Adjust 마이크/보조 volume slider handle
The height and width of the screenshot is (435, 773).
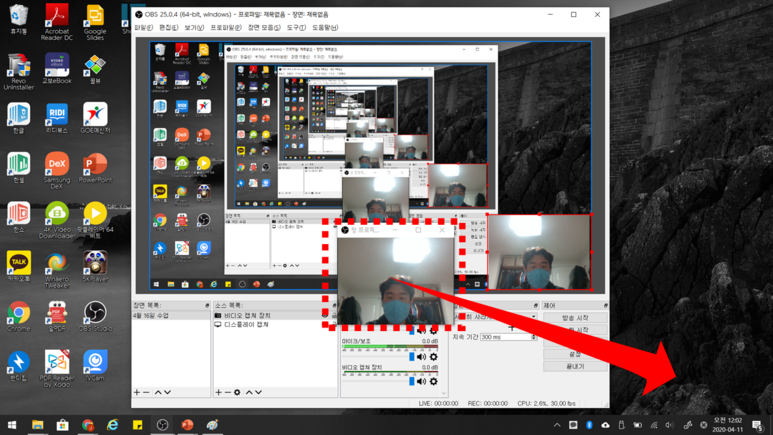click(x=412, y=357)
